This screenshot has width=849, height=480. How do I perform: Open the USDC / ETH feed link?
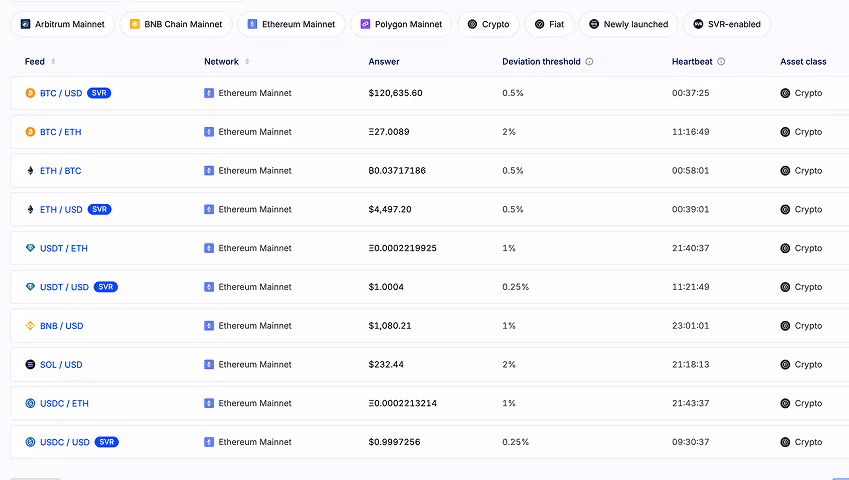[64, 404]
